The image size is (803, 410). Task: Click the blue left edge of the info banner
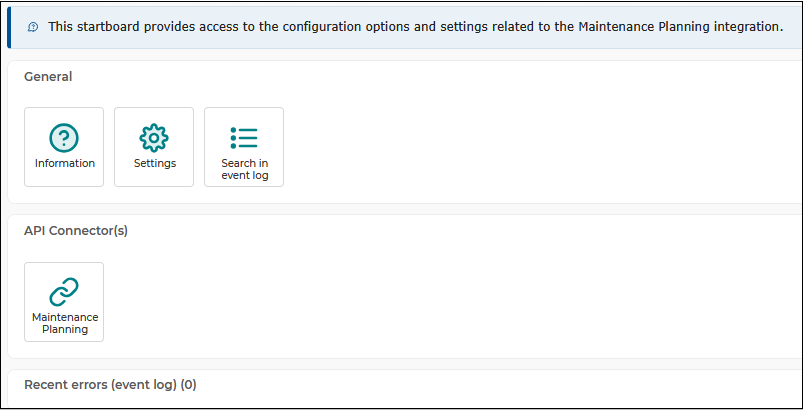pos(9,27)
